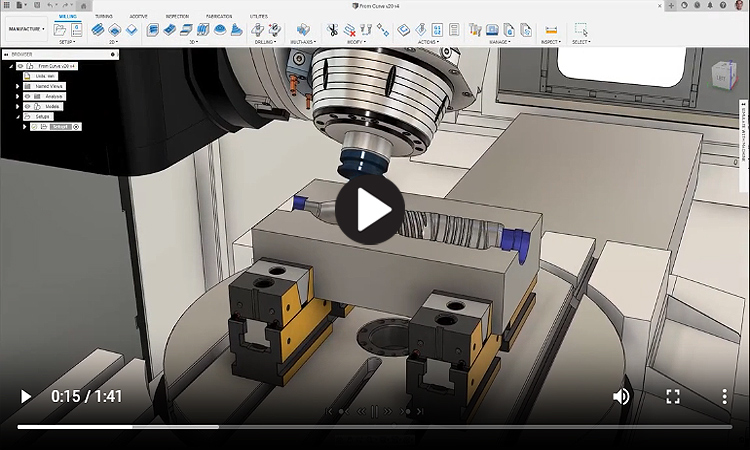Select the 2D Pocket icon
This screenshot has height=450, width=750.
pyautogui.click(x=114, y=30)
